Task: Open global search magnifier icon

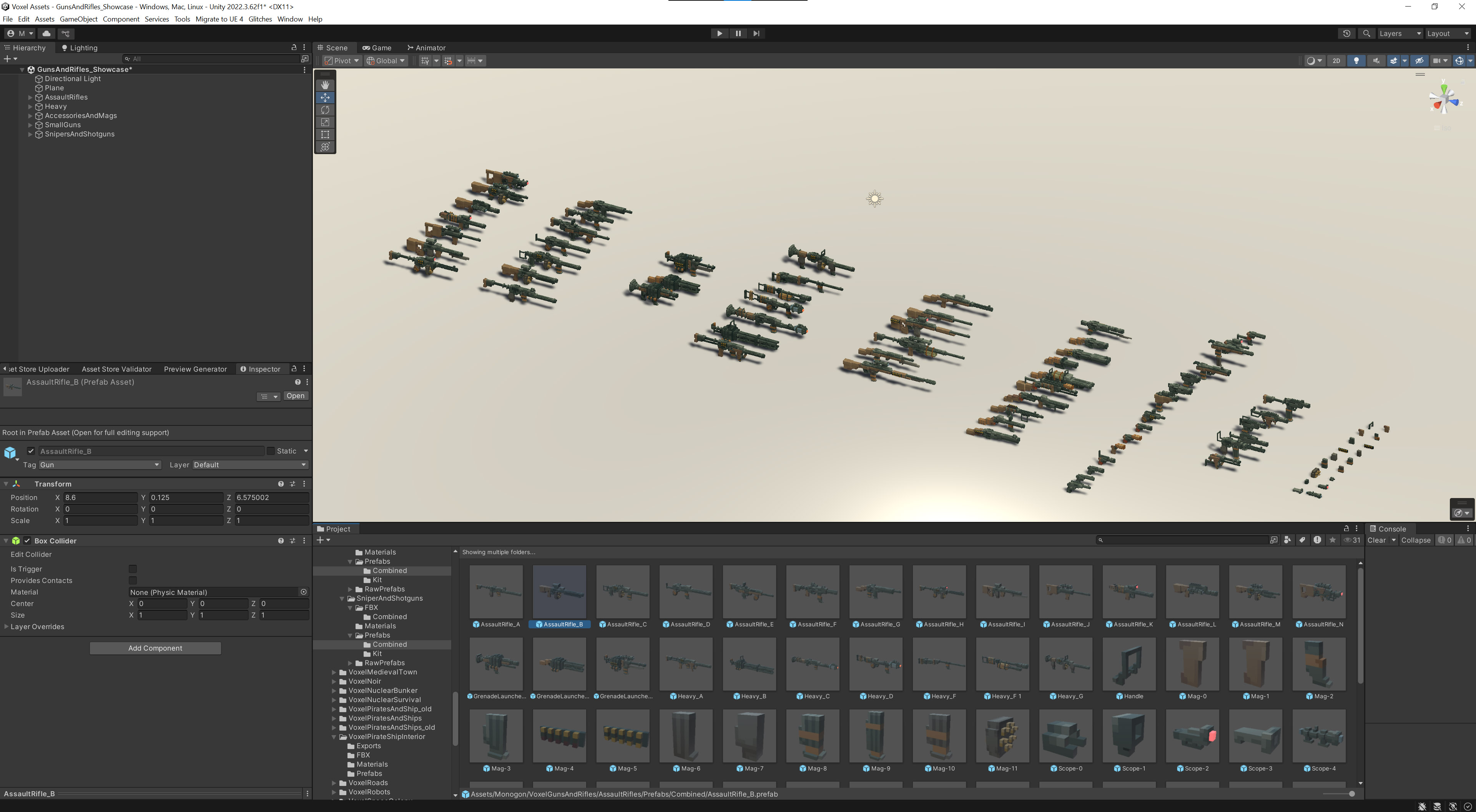Action: (x=1366, y=33)
